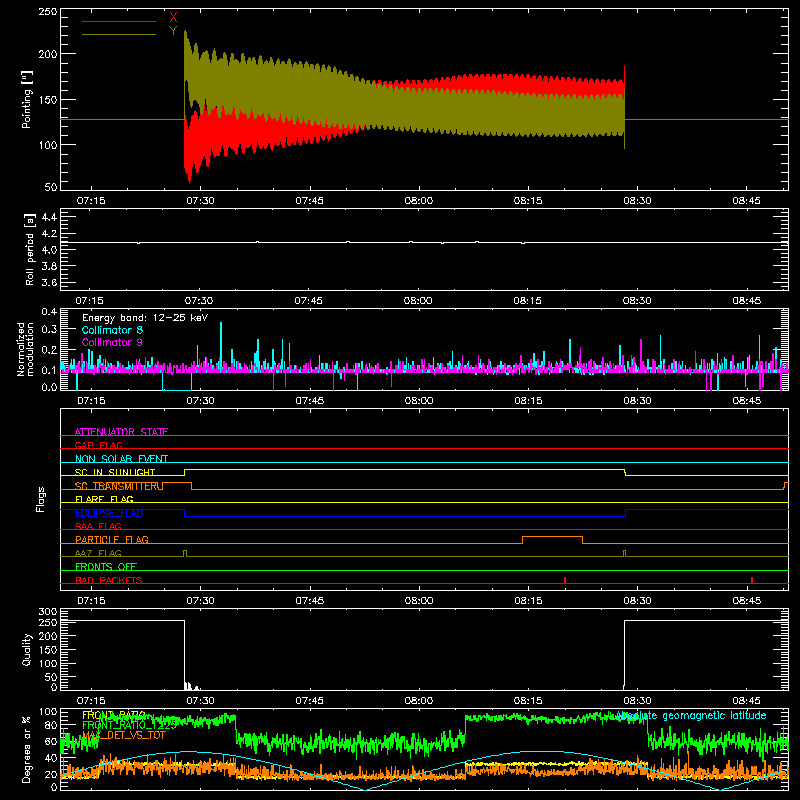800x800 pixels.
Task: Click the orange MAX_DET_VS_TOT legend text
Action: pyautogui.click(x=124, y=735)
